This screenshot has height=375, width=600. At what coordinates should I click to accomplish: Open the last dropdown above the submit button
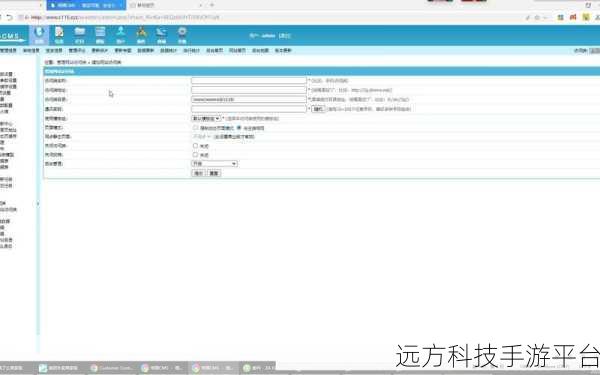214,164
